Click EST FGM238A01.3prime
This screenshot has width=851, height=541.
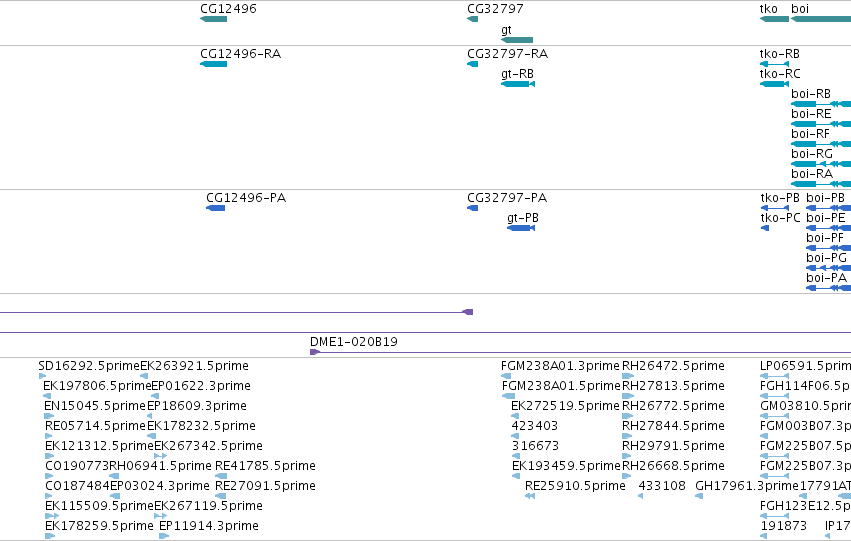[x=560, y=366]
